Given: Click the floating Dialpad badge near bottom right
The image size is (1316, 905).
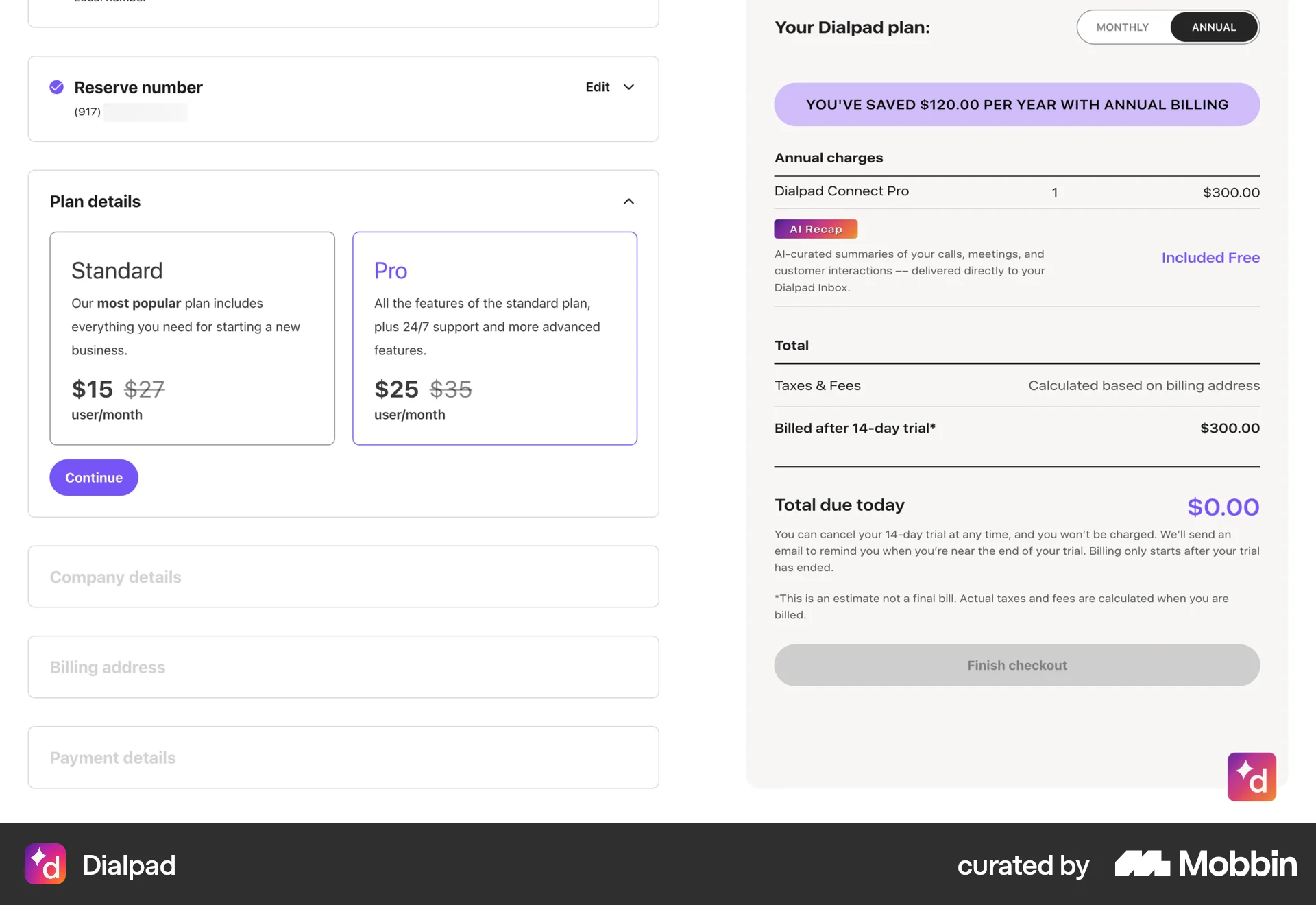Looking at the screenshot, I should coord(1252,776).
